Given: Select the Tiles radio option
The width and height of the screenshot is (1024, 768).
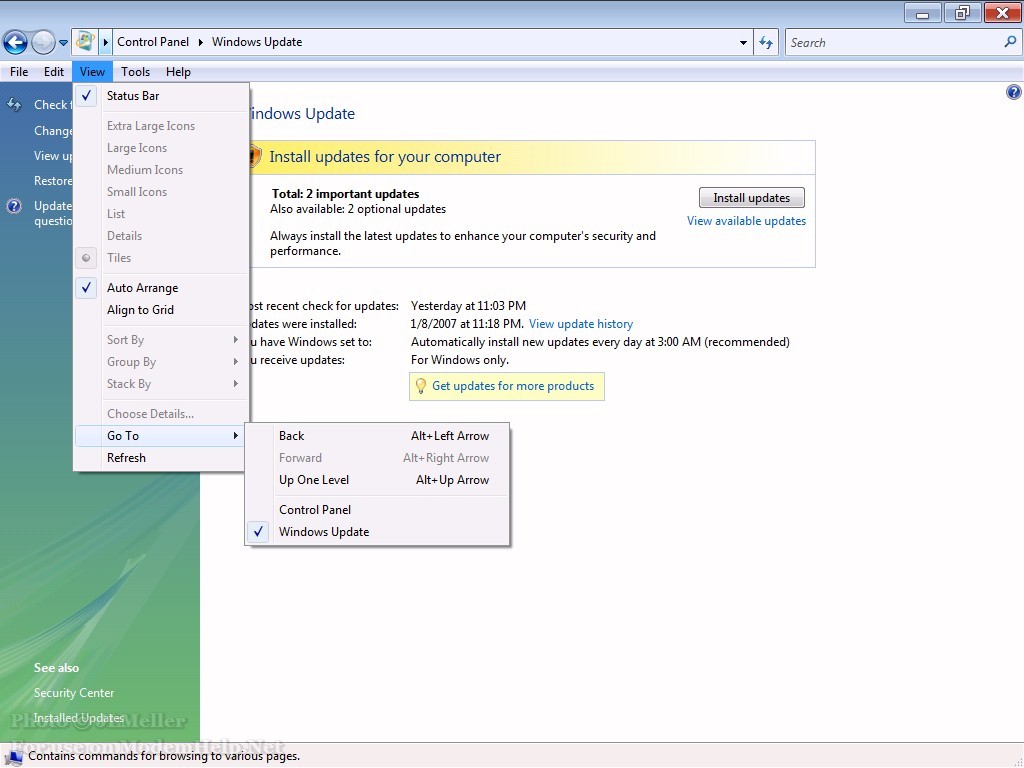Looking at the screenshot, I should click(161, 258).
